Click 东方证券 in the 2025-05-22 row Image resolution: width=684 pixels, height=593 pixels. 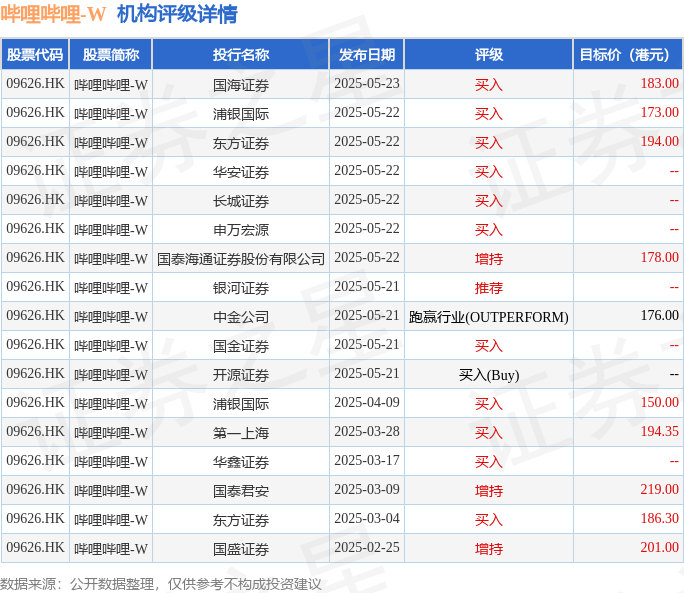click(241, 143)
